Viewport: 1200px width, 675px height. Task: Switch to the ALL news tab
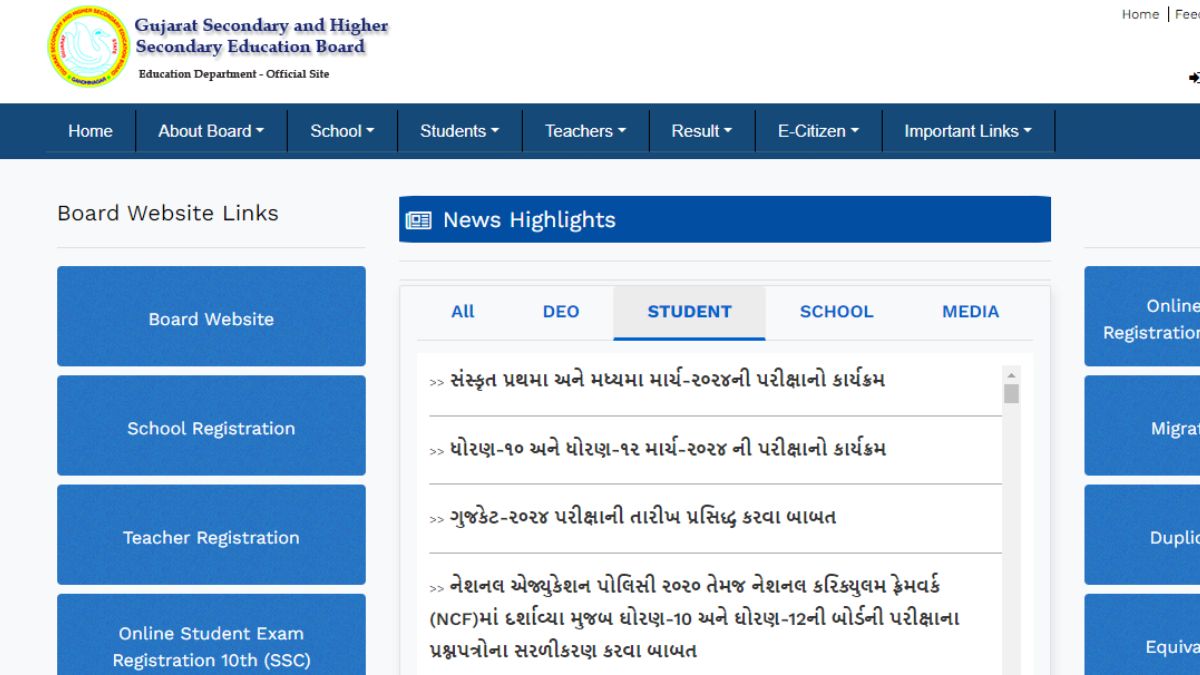462,312
